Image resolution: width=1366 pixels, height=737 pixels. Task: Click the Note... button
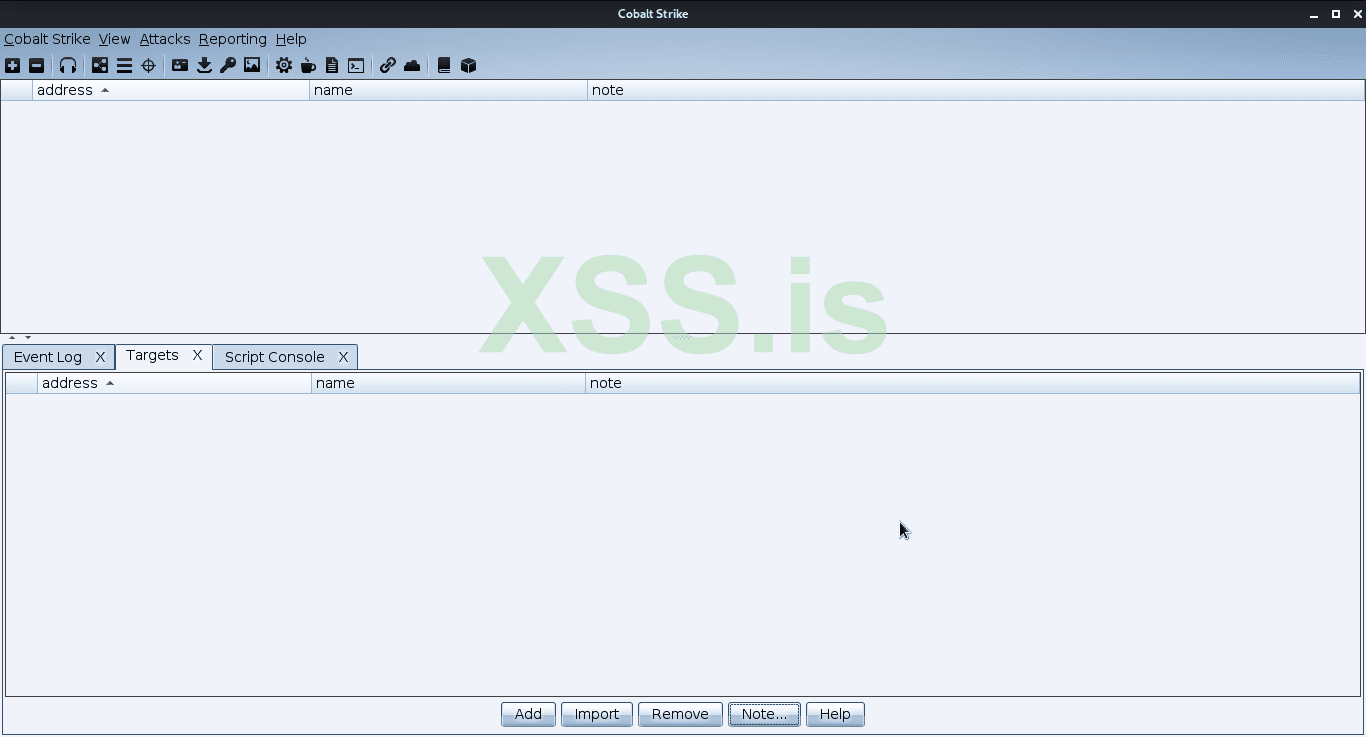764,714
